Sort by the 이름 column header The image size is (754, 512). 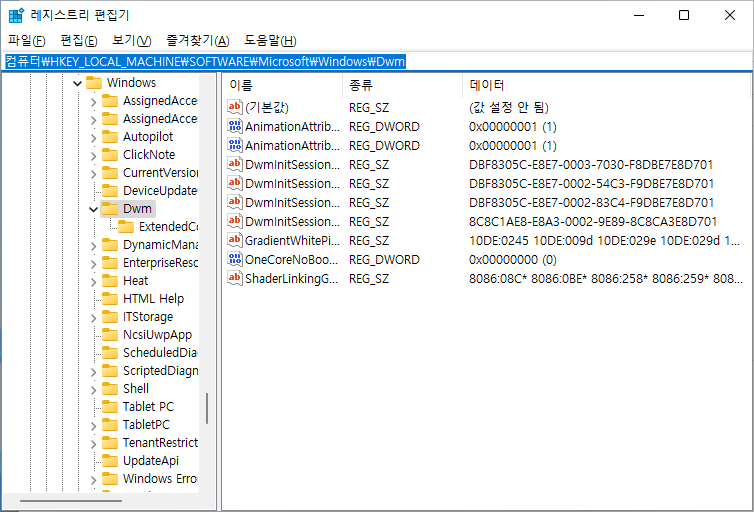pyautogui.click(x=282, y=86)
